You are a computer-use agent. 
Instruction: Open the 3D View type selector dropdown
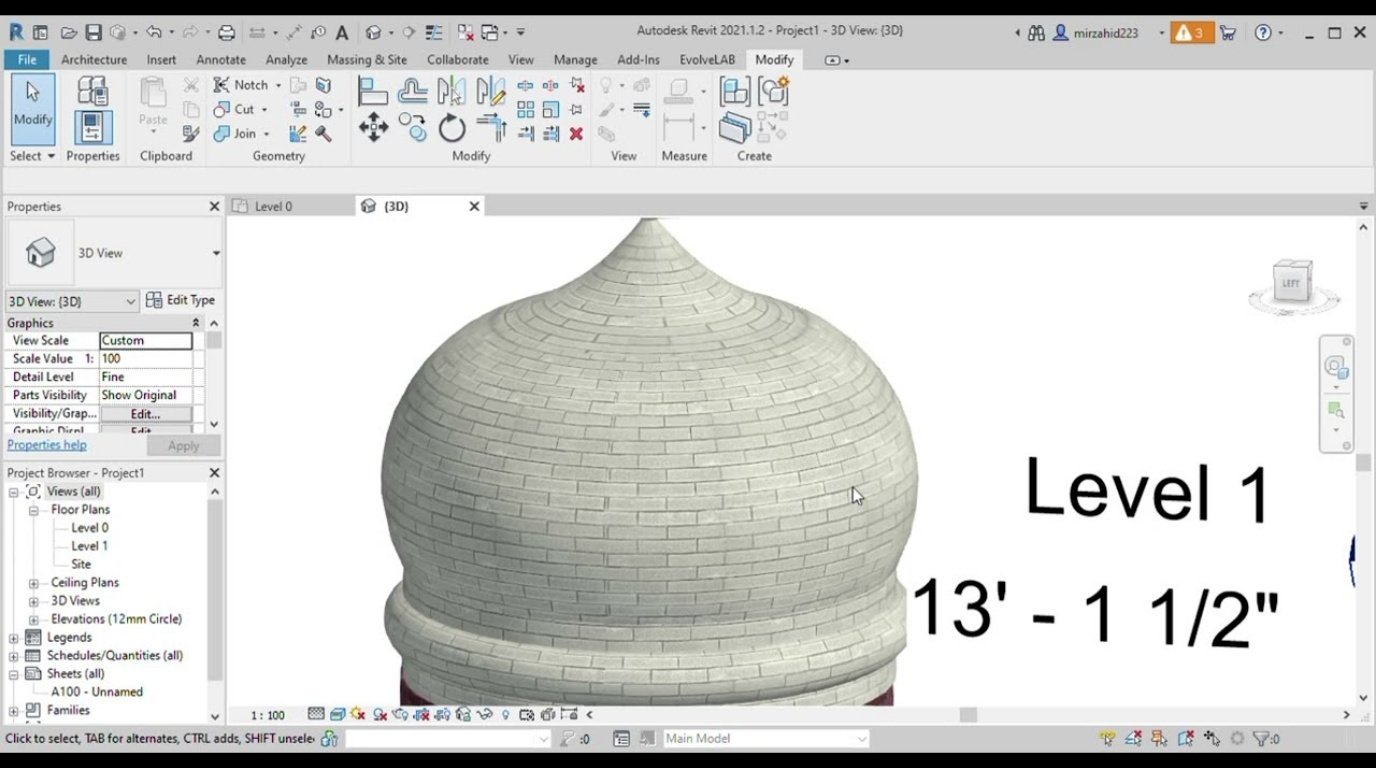[215, 253]
